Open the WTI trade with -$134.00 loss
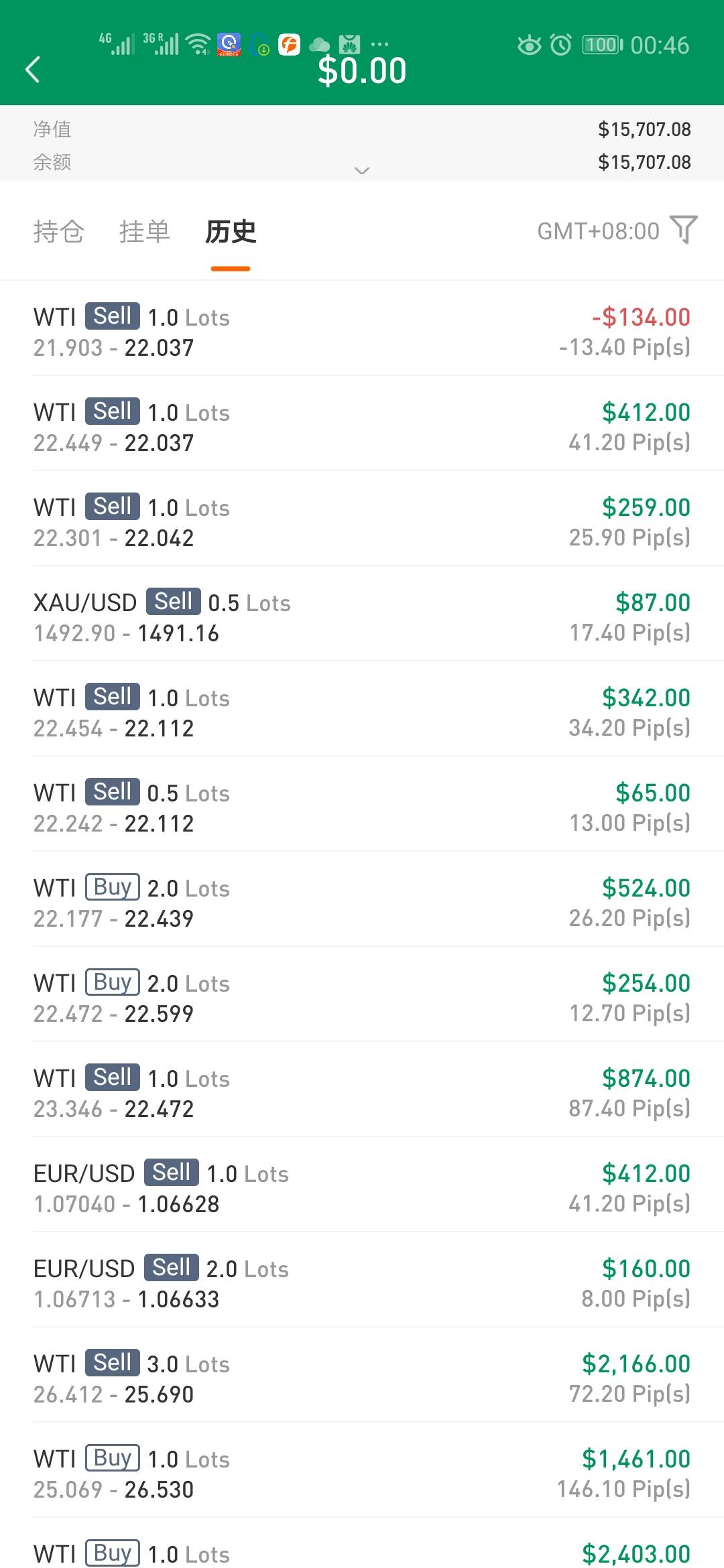 click(x=362, y=332)
